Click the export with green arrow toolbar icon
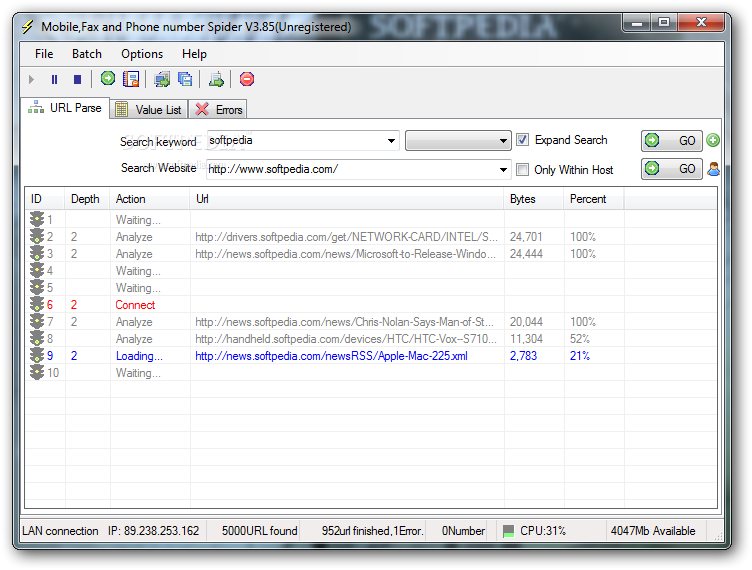 point(216,79)
